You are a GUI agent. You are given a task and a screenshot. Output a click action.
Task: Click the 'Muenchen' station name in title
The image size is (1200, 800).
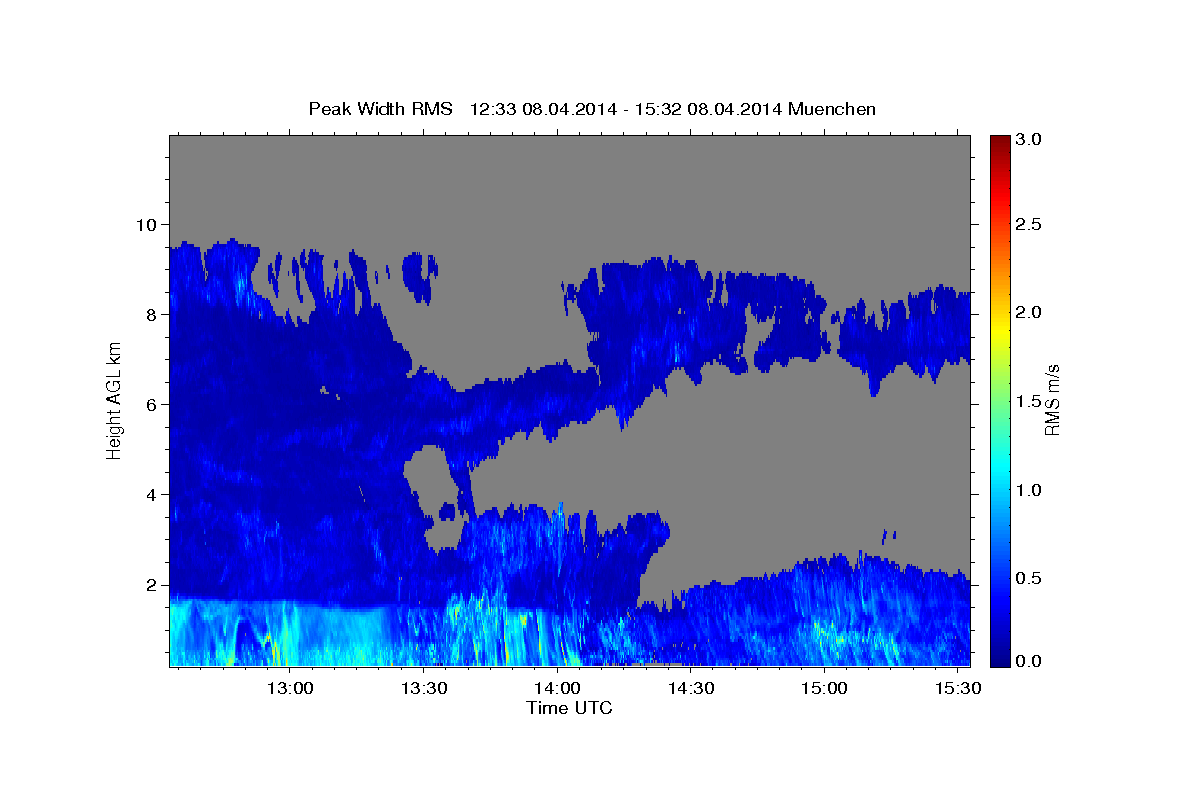coord(833,109)
